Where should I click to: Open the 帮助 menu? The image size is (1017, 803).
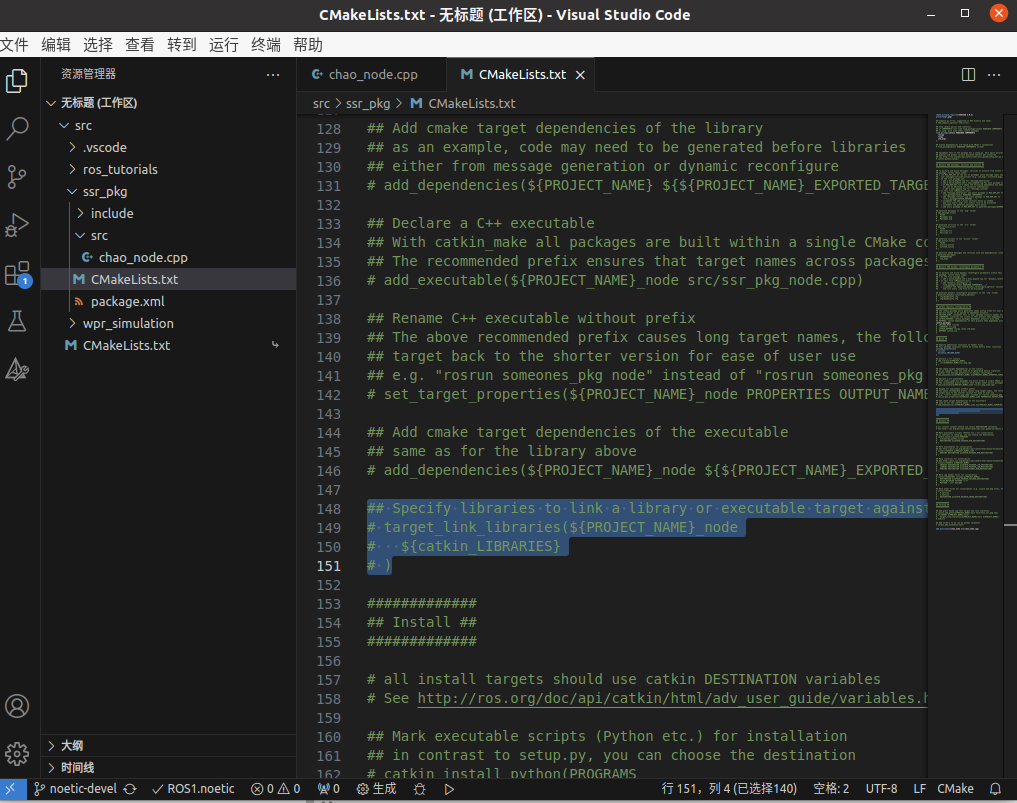[308, 45]
